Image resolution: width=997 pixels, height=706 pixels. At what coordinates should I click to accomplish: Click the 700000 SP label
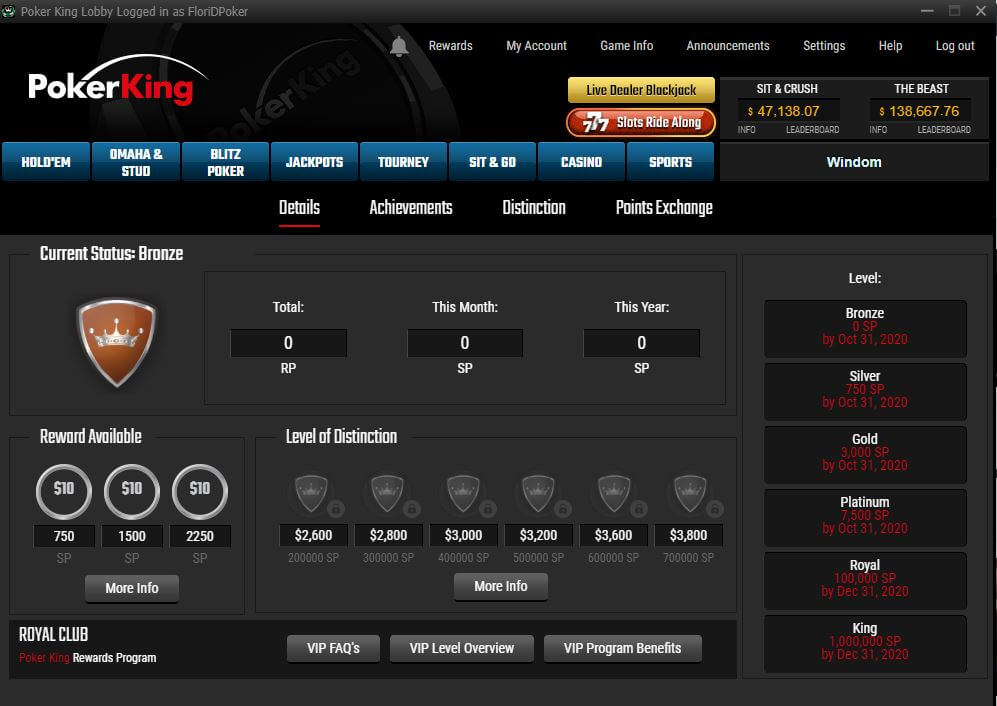point(689,558)
